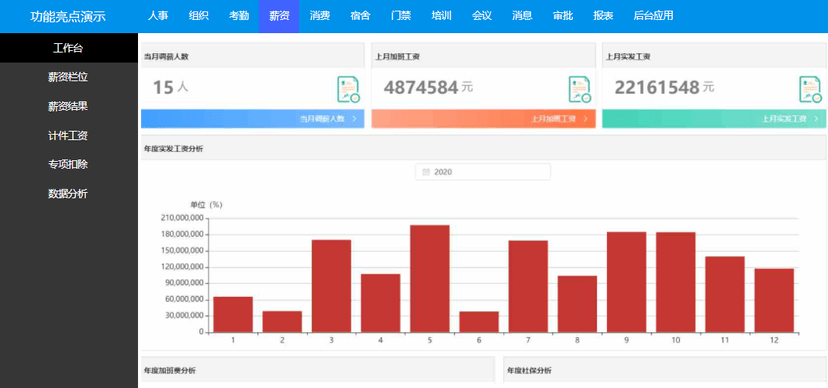
Task: Click the 年度实发工资分析 panel header
Action: [x=483, y=149]
